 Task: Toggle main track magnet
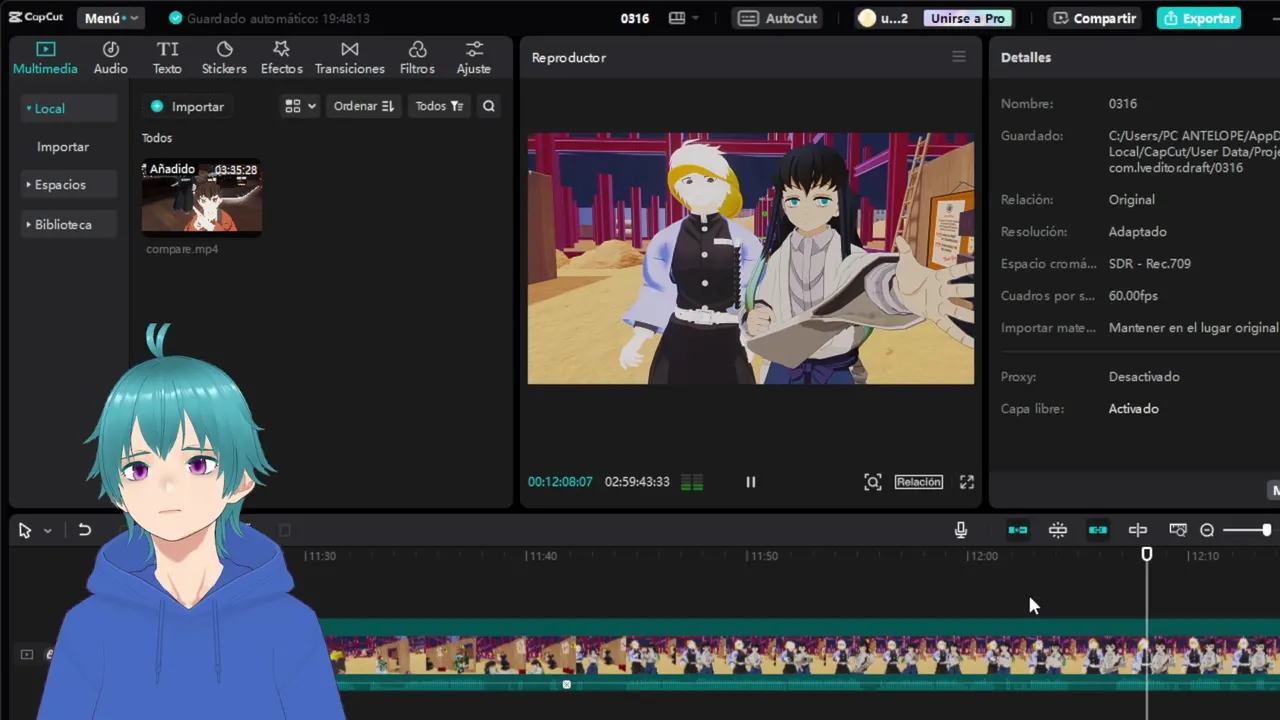point(1018,530)
